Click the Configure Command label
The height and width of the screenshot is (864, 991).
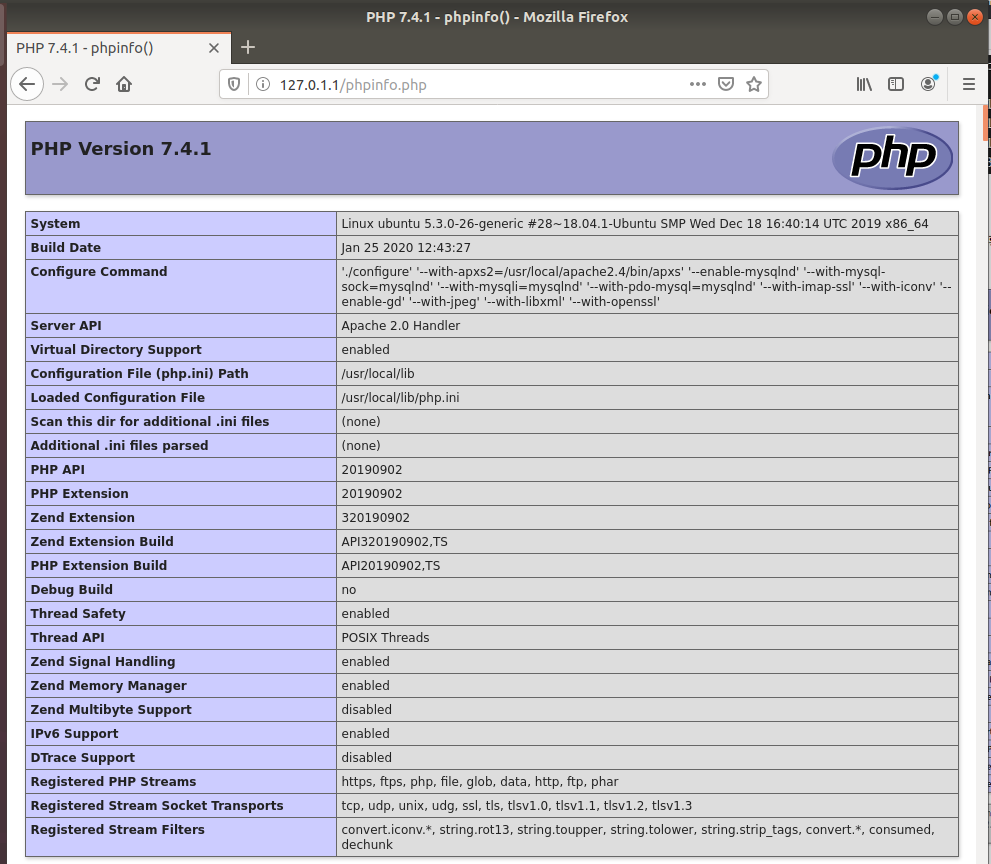point(99,272)
